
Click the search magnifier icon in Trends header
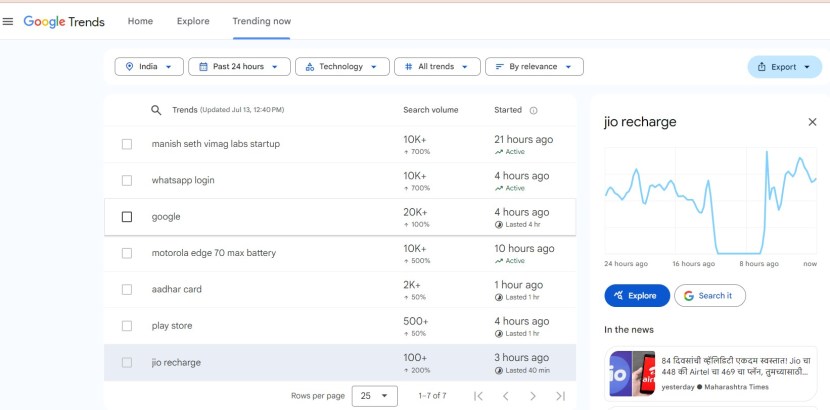(x=156, y=110)
